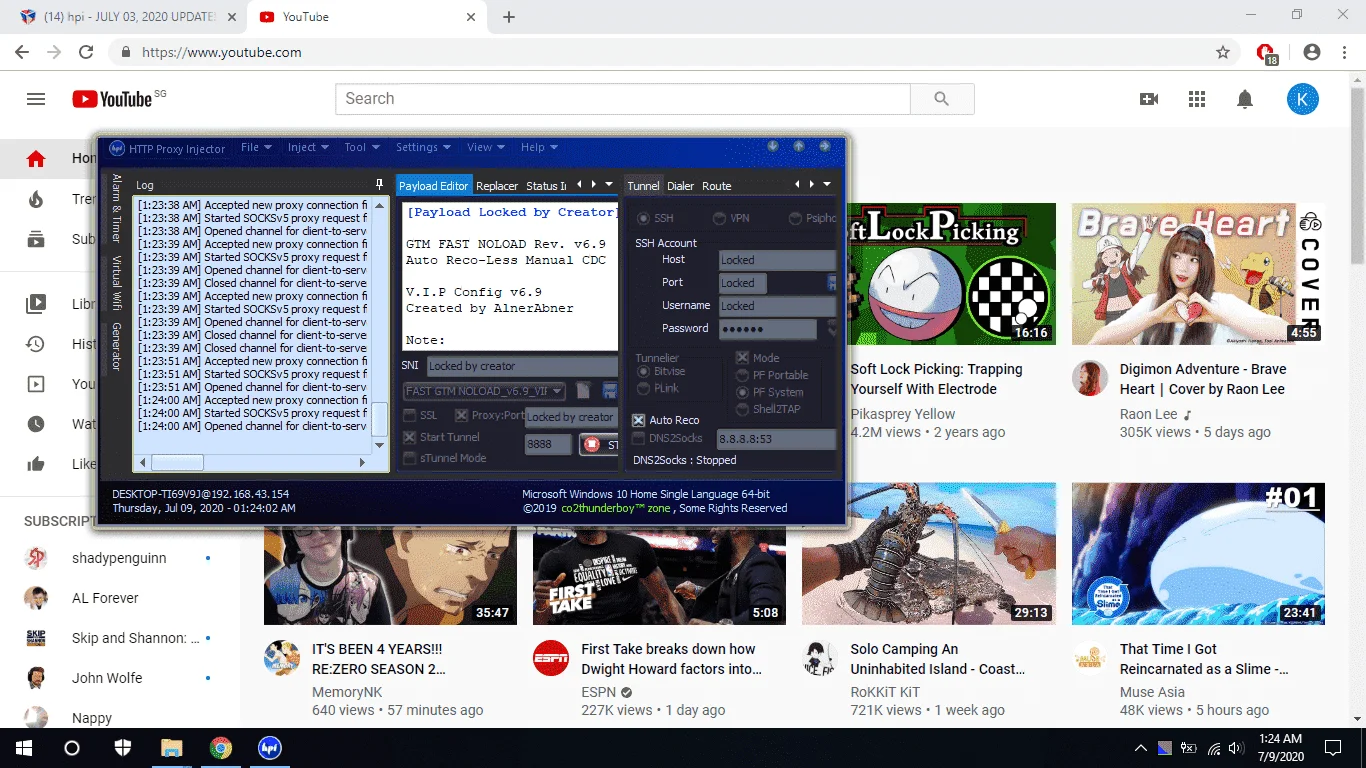Open the John Wolfe subscription
Screen dimensions: 1366x768
tap(107, 678)
